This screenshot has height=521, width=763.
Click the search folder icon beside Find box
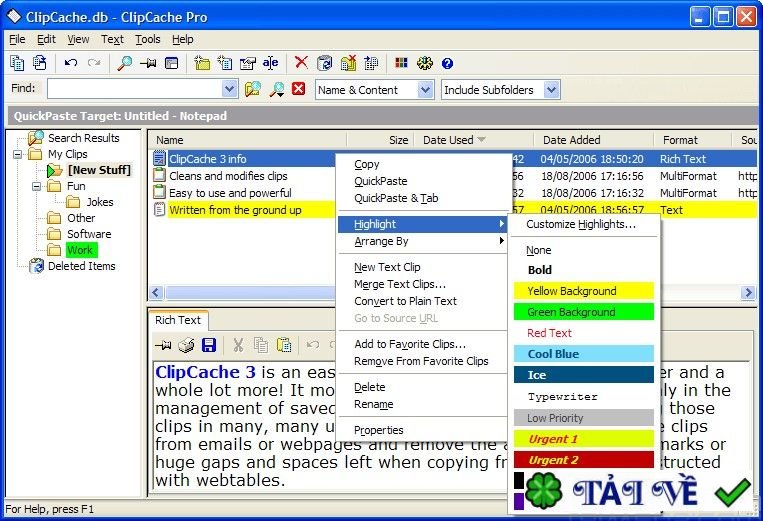(253, 90)
